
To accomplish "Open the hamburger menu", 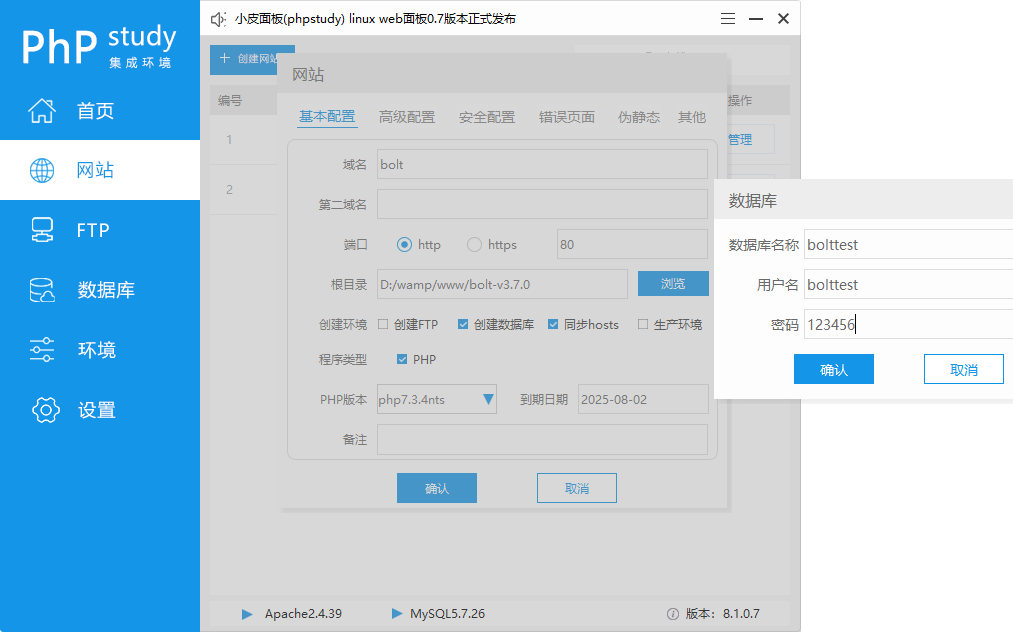I will coord(727,17).
